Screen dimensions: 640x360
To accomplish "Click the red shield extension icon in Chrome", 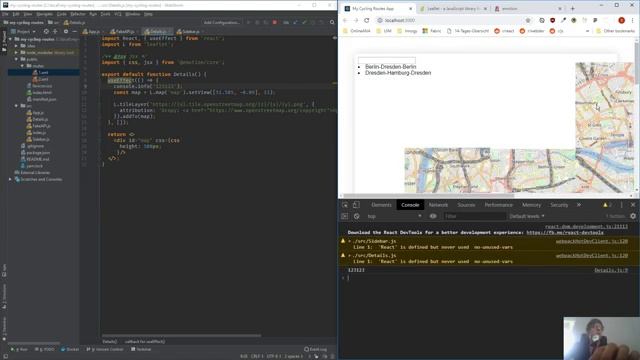I will 552,20.
